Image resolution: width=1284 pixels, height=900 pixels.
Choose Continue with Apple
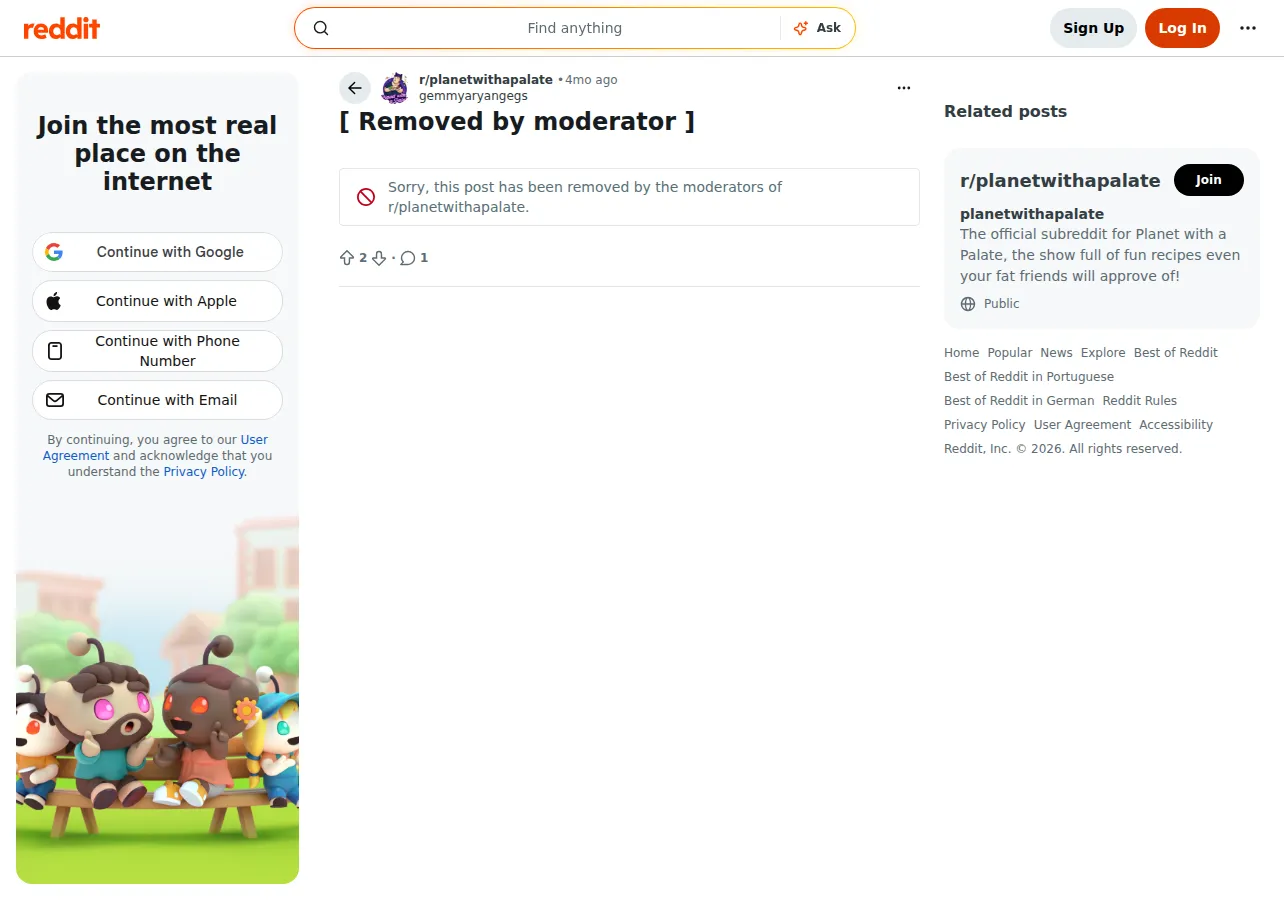point(158,301)
